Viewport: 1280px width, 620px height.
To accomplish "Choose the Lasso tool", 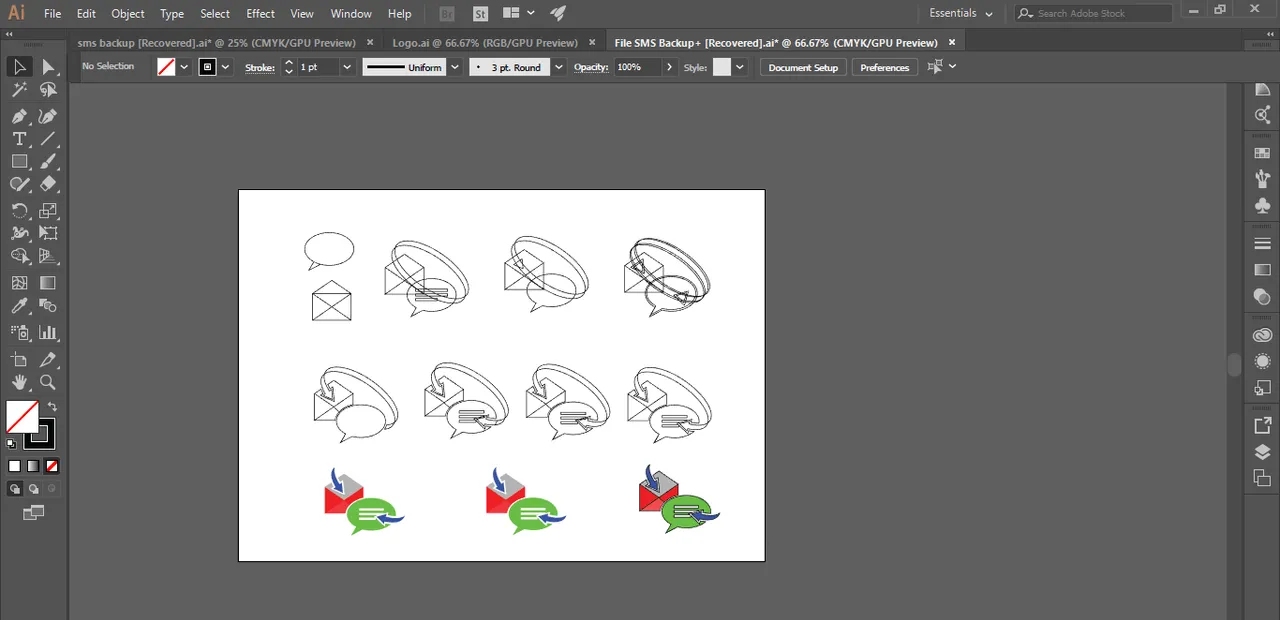I will tap(48, 91).
